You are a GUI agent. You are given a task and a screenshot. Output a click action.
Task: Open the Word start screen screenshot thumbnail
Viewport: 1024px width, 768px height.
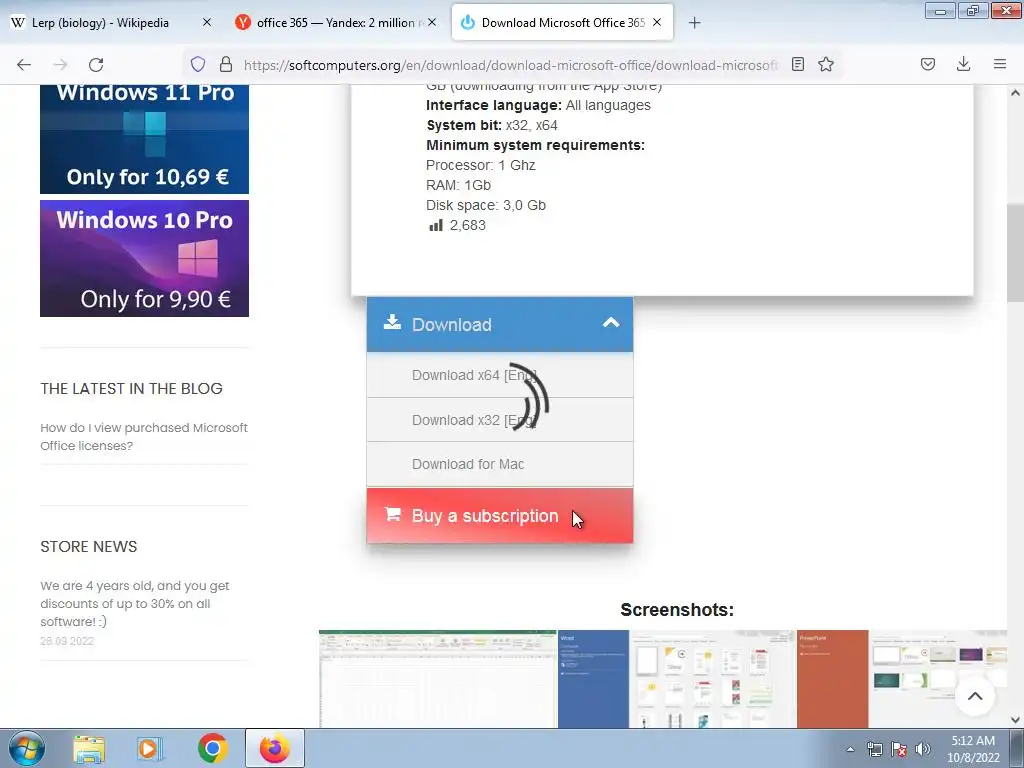pos(677,679)
